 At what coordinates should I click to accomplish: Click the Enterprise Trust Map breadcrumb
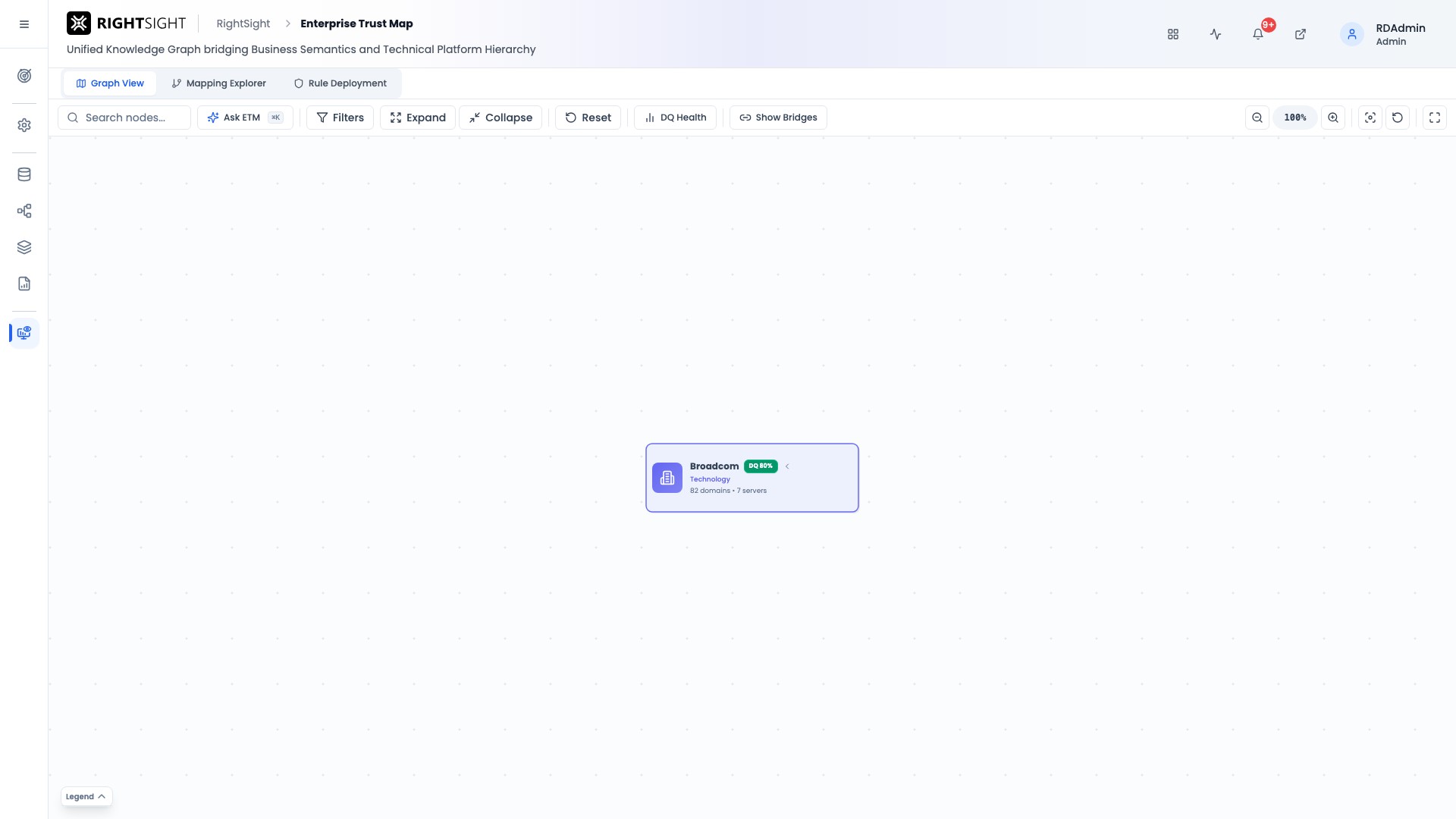[x=356, y=24]
